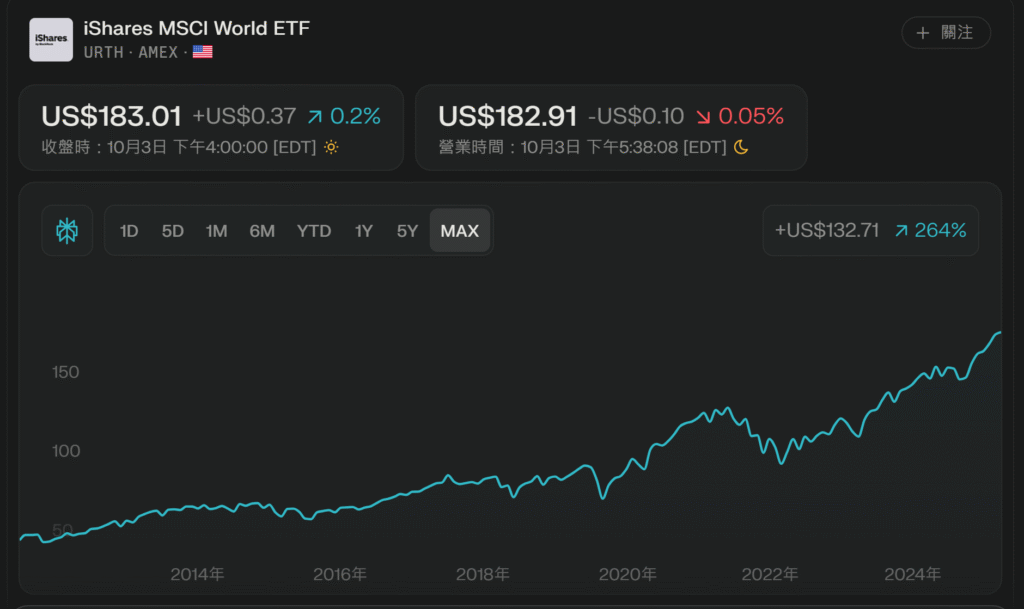Click the US$183.01 closing price card
This screenshot has height=609, width=1024.
[211, 127]
